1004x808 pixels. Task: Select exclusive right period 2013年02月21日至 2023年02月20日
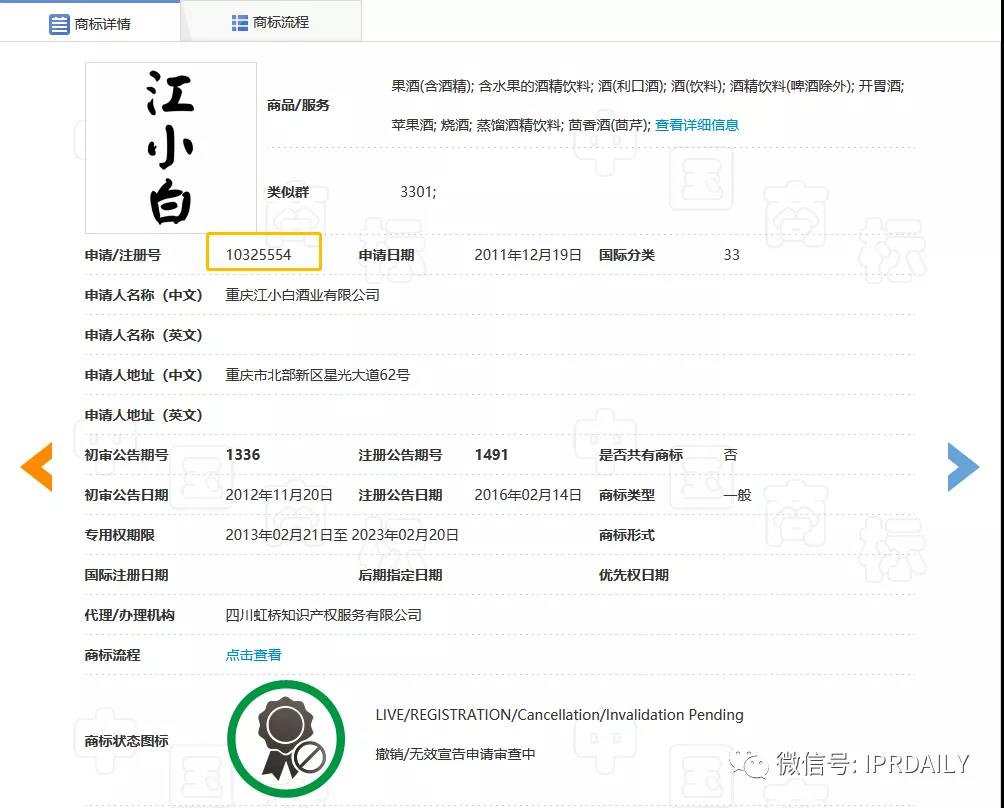(x=342, y=535)
